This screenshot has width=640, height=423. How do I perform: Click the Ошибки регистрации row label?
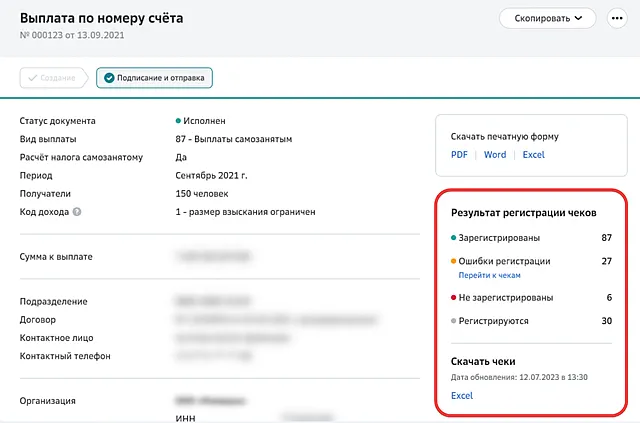504,261
